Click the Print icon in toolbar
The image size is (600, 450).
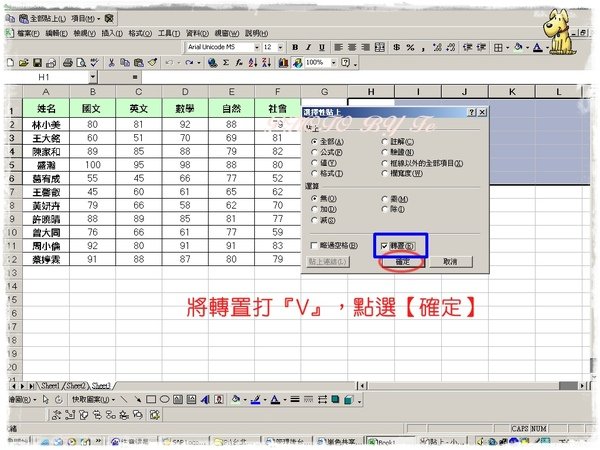click(x=68, y=62)
